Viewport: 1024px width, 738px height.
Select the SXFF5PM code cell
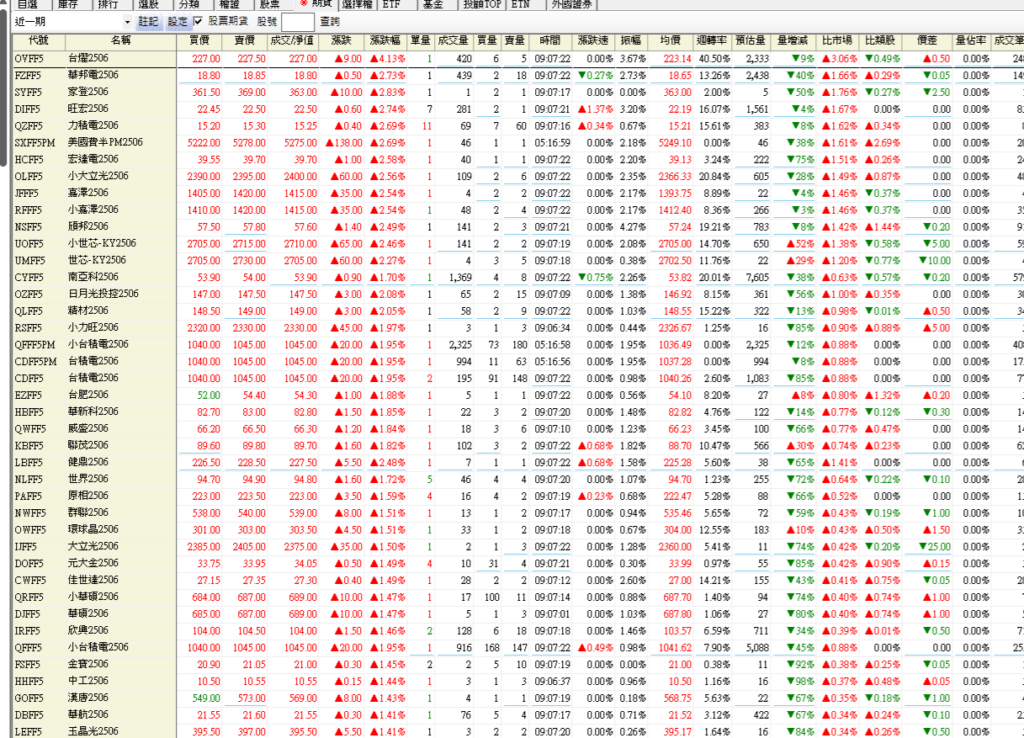[35, 142]
